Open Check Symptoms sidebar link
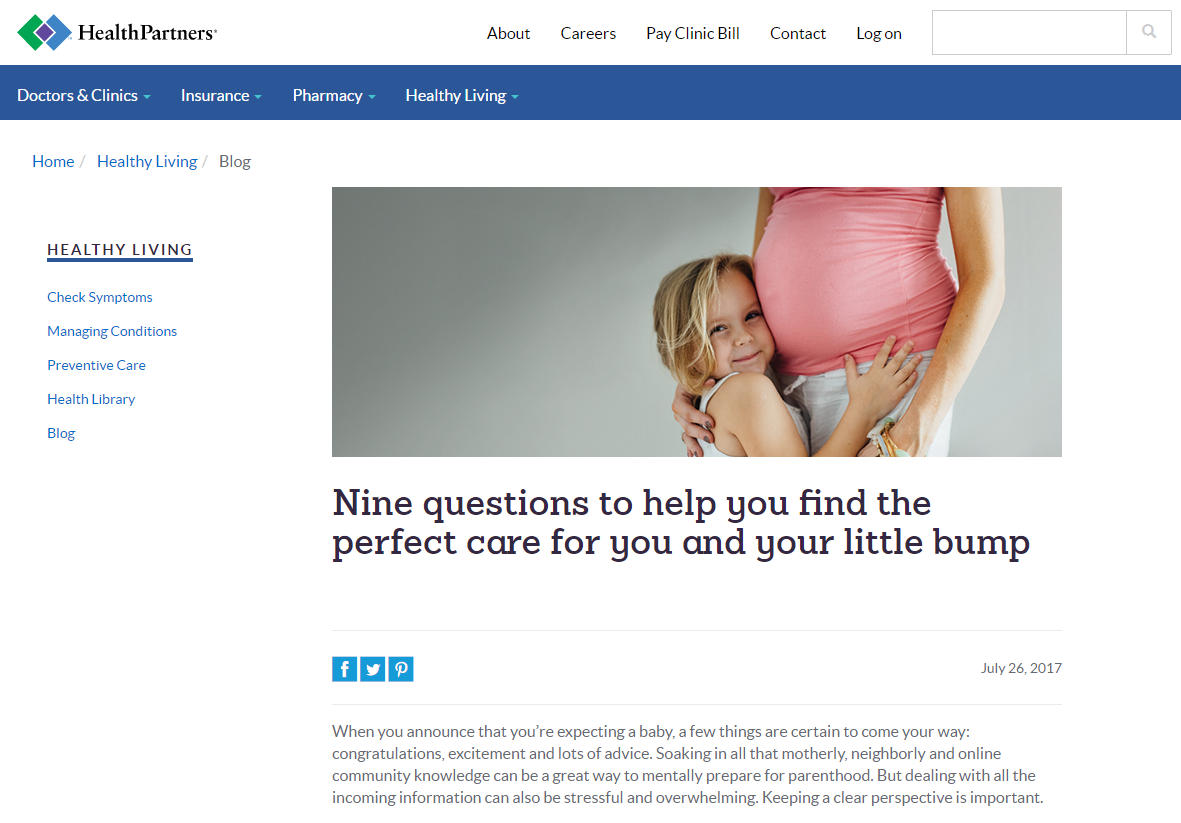The width and height of the screenshot is (1181, 823). point(99,297)
